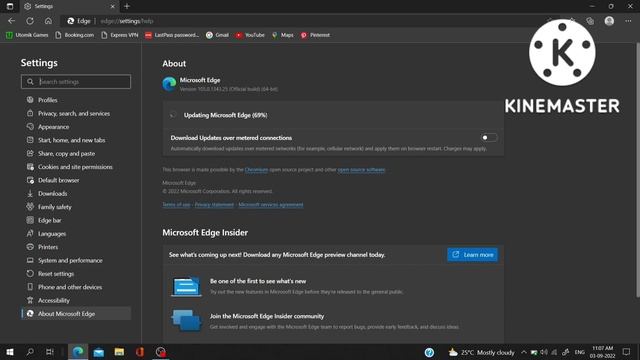Click the Learn more button

pos(472,255)
